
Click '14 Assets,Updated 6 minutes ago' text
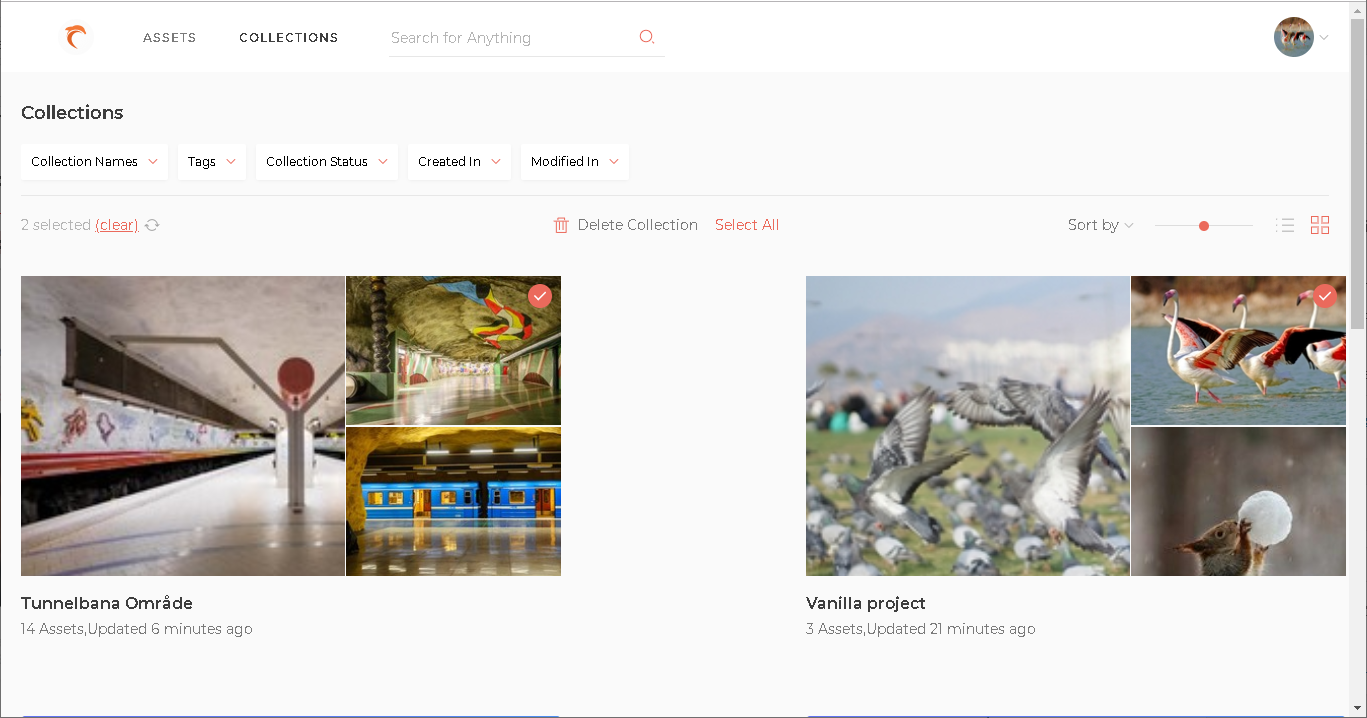tap(137, 629)
